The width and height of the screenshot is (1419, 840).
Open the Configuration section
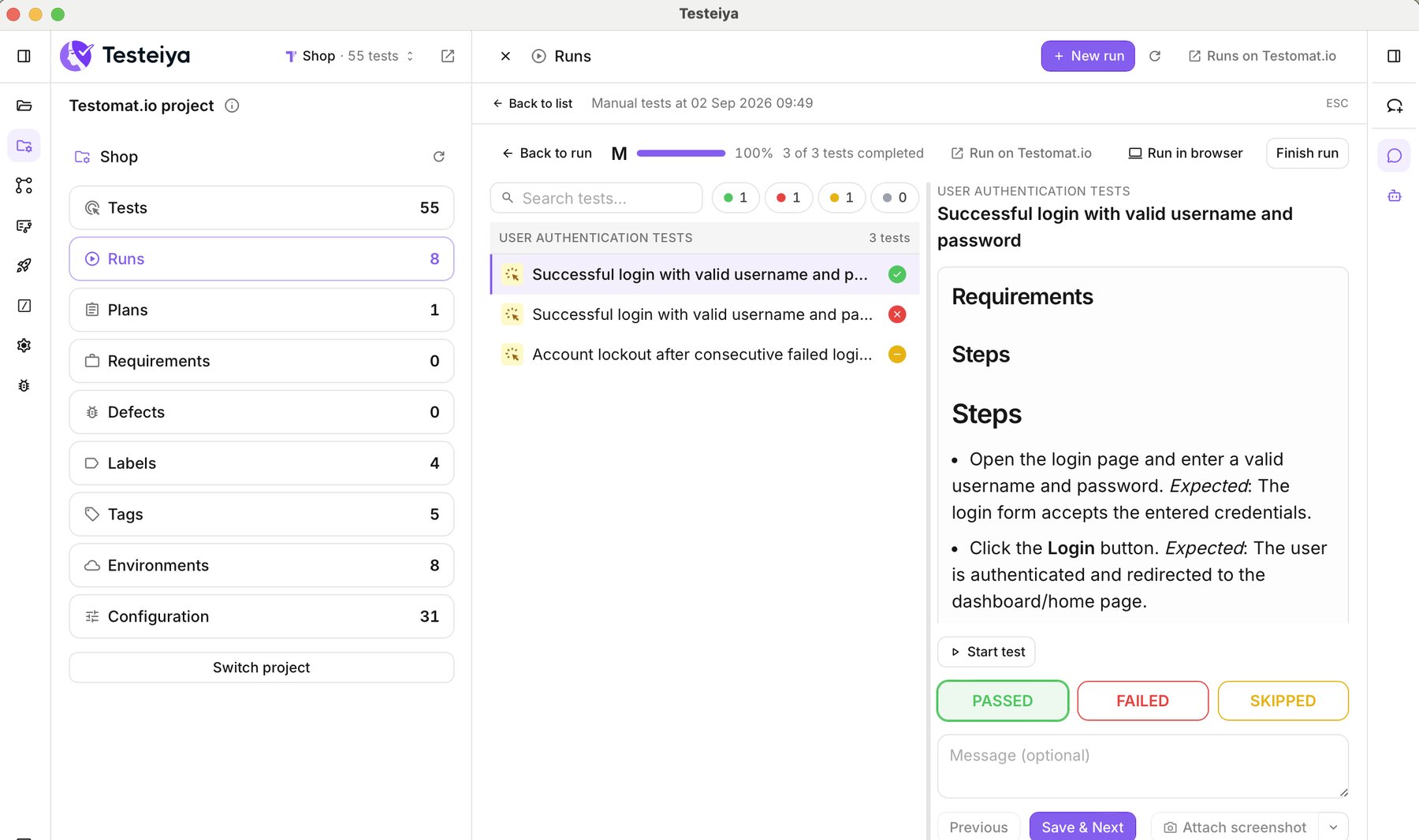[x=262, y=616]
